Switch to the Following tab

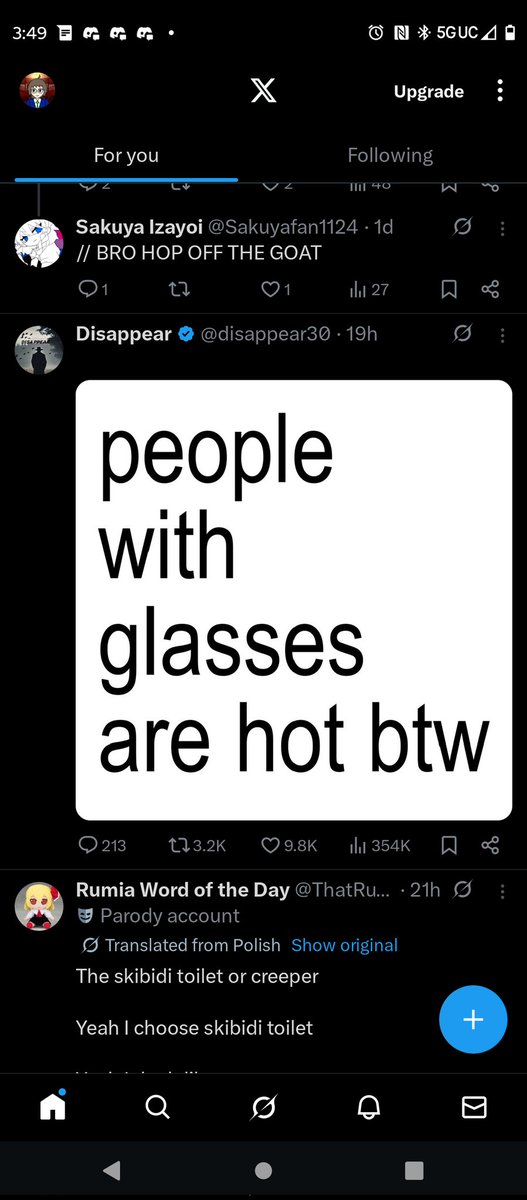tap(390, 155)
